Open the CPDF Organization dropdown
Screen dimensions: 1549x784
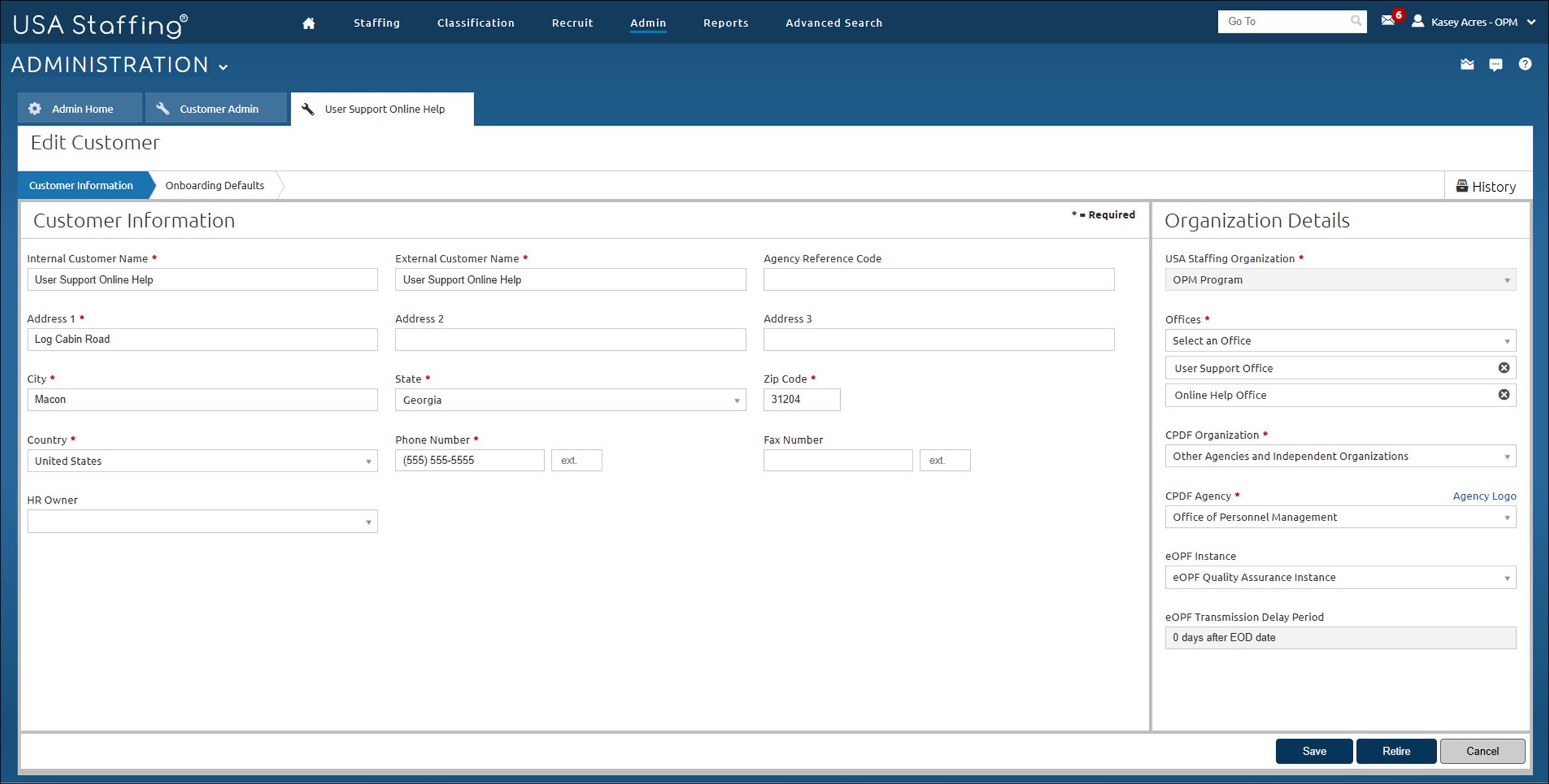click(x=1340, y=457)
